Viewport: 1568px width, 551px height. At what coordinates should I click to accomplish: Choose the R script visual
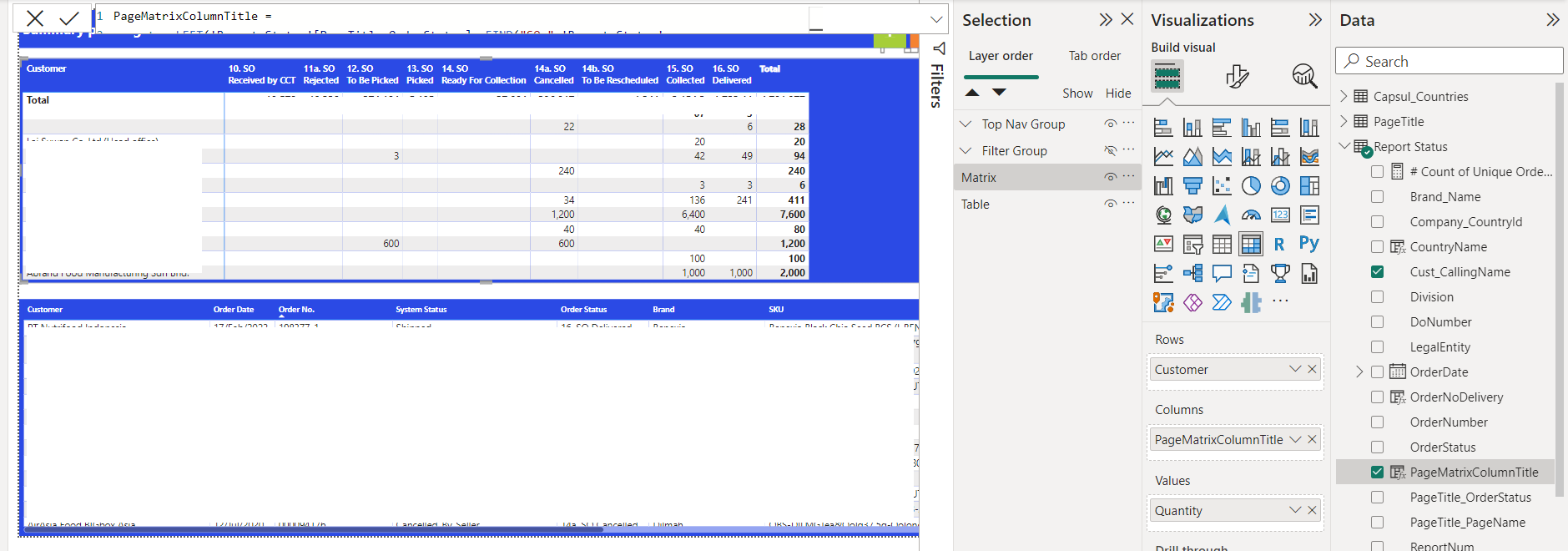[x=1279, y=244]
